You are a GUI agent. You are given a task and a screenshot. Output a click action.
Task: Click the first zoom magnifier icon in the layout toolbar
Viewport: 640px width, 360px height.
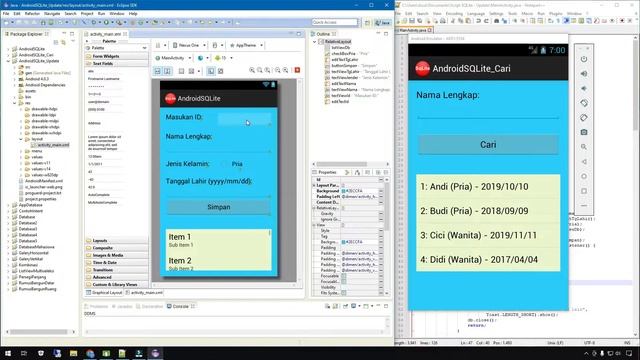pos(252,70)
